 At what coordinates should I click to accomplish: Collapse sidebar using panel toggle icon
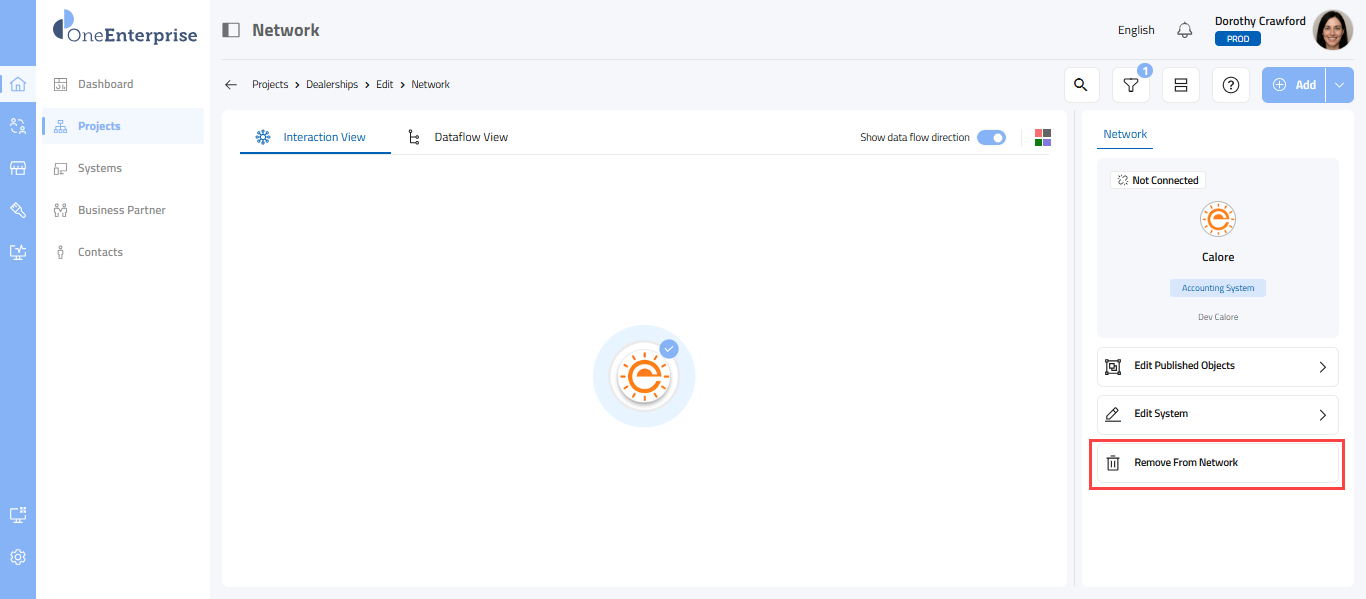[231, 30]
